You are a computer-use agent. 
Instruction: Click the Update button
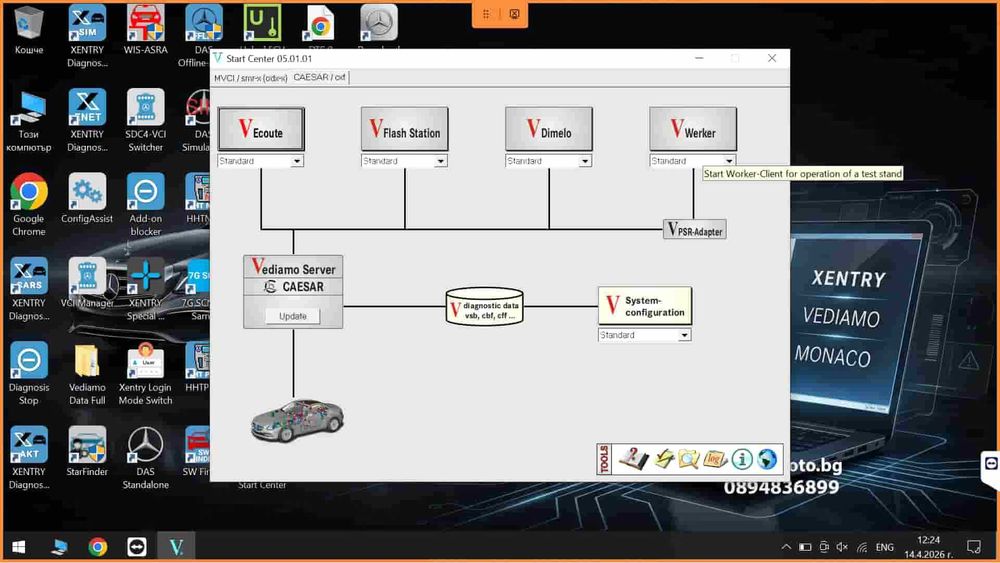pos(293,316)
